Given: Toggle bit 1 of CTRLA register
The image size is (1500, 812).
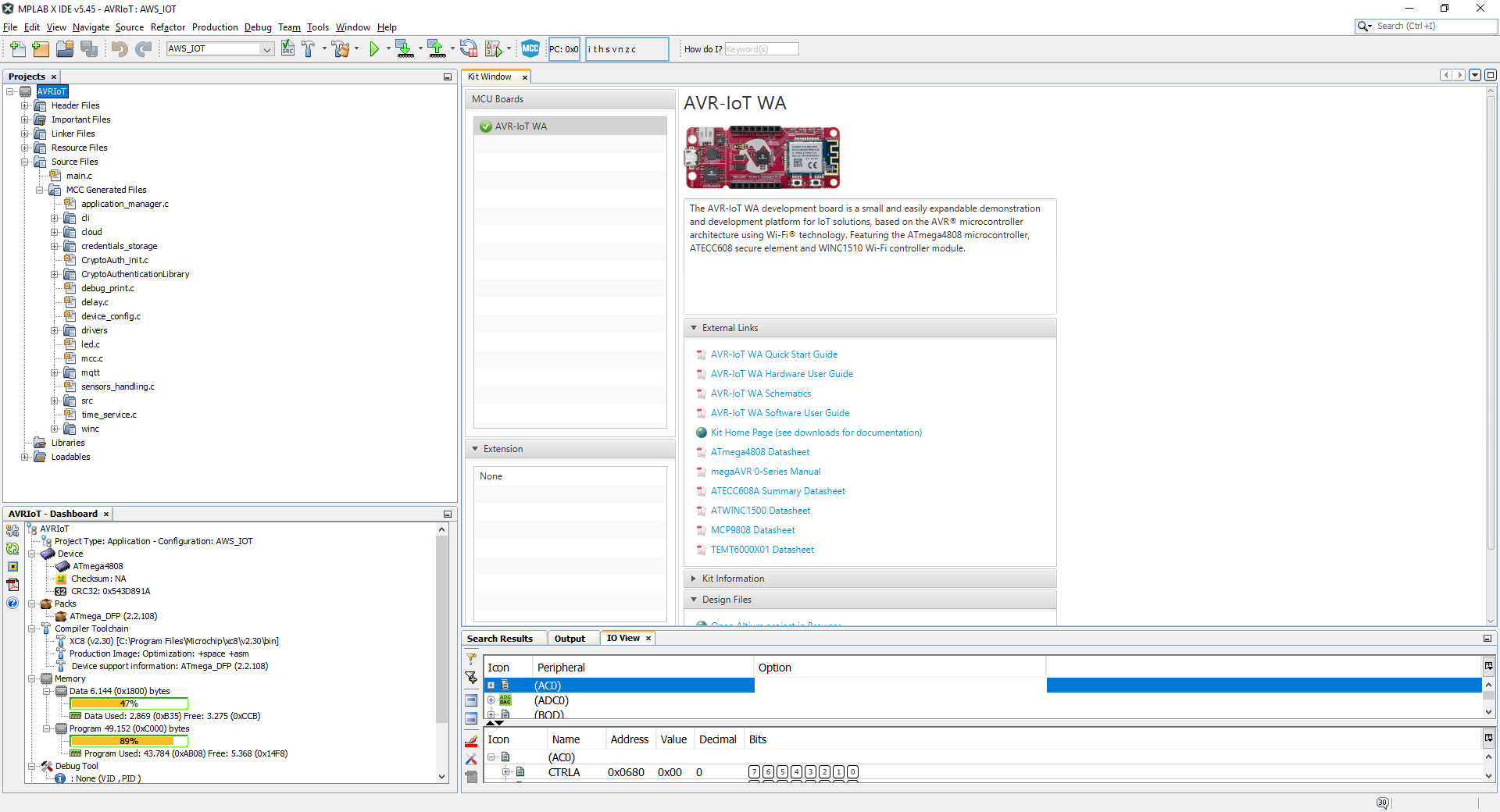Looking at the screenshot, I should (x=838, y=772).
